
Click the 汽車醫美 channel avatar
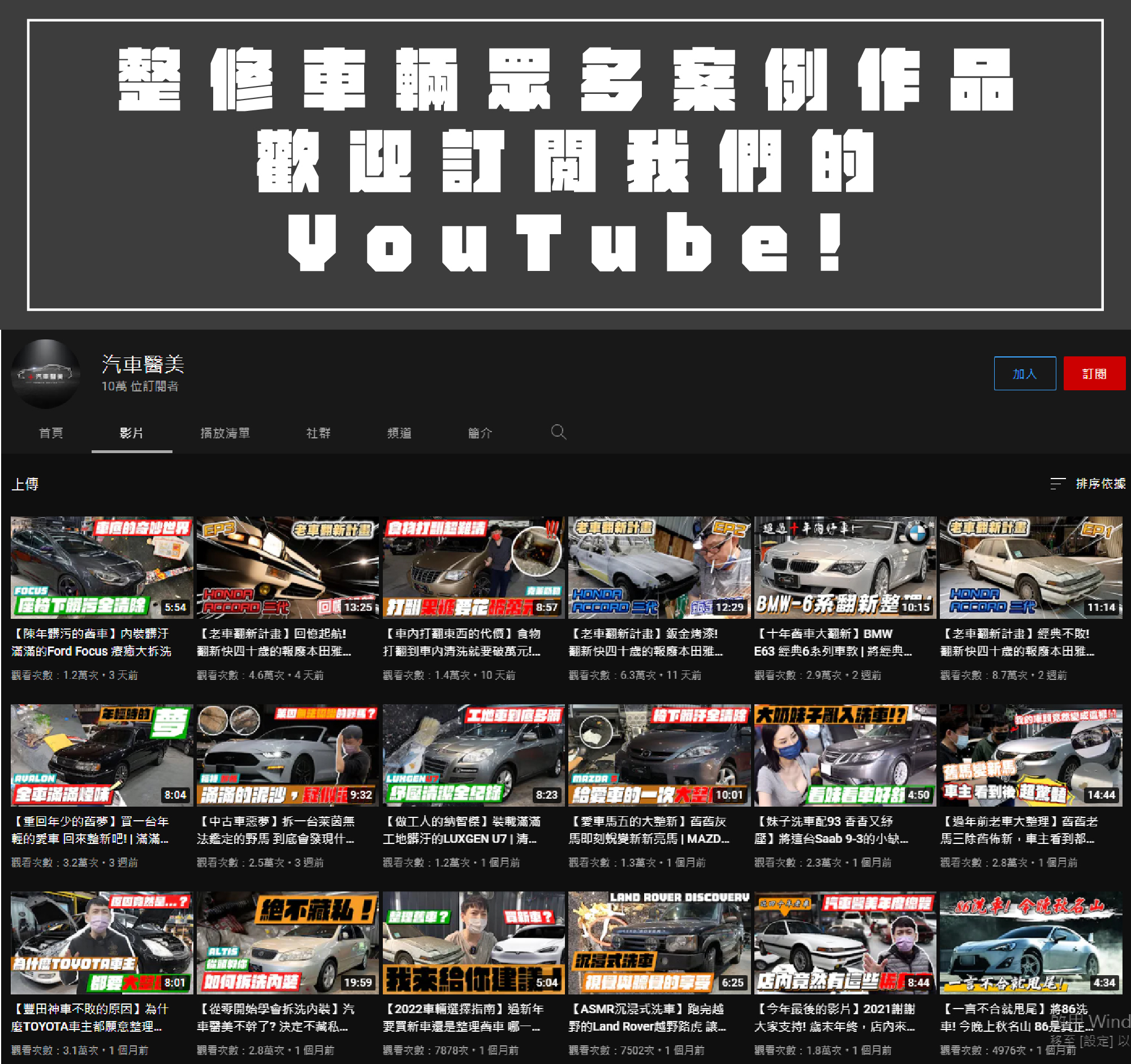pyautogui.click(x=45, y=374)
